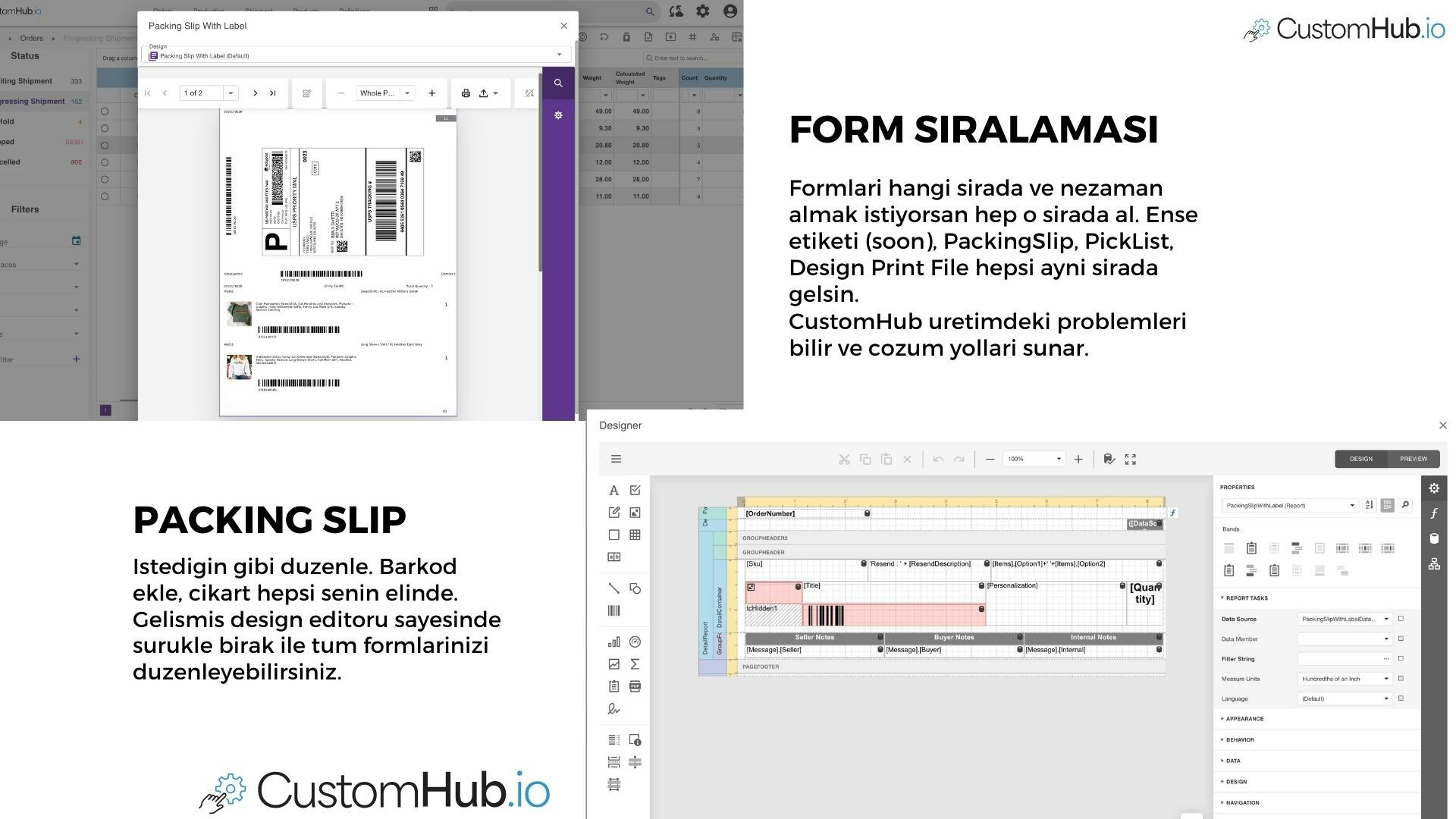Click the Cut icon in Designer toolbar

[844, 460]
